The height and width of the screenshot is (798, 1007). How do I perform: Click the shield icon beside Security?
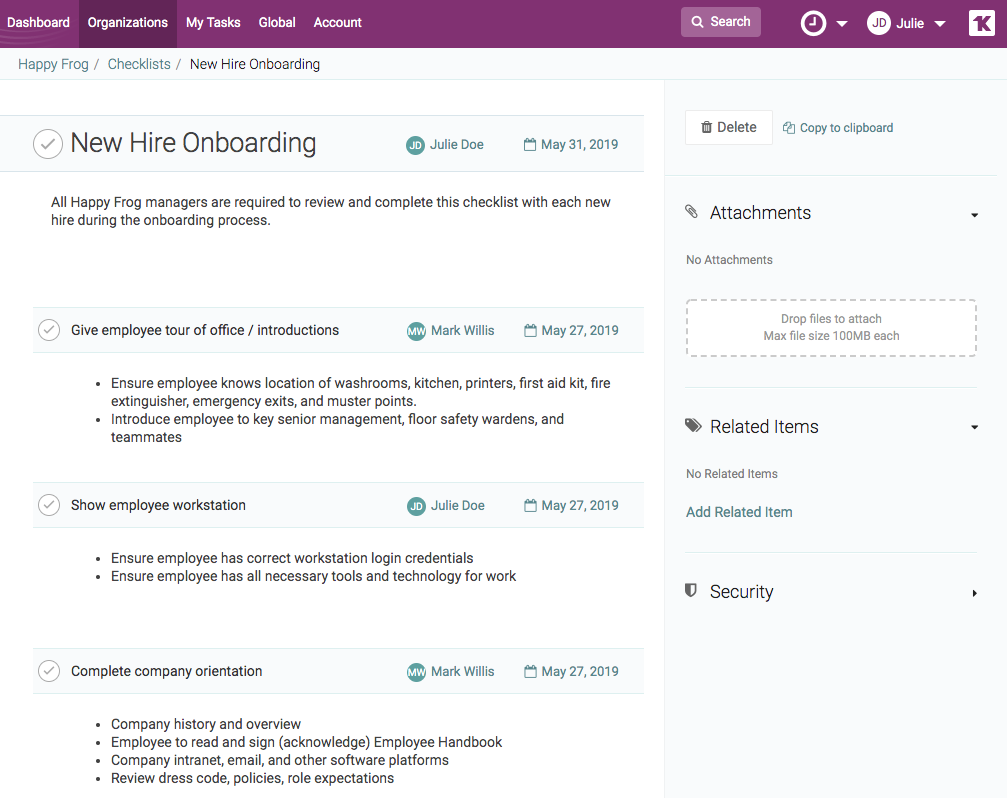pyautogui.click(x=691, y=591)
